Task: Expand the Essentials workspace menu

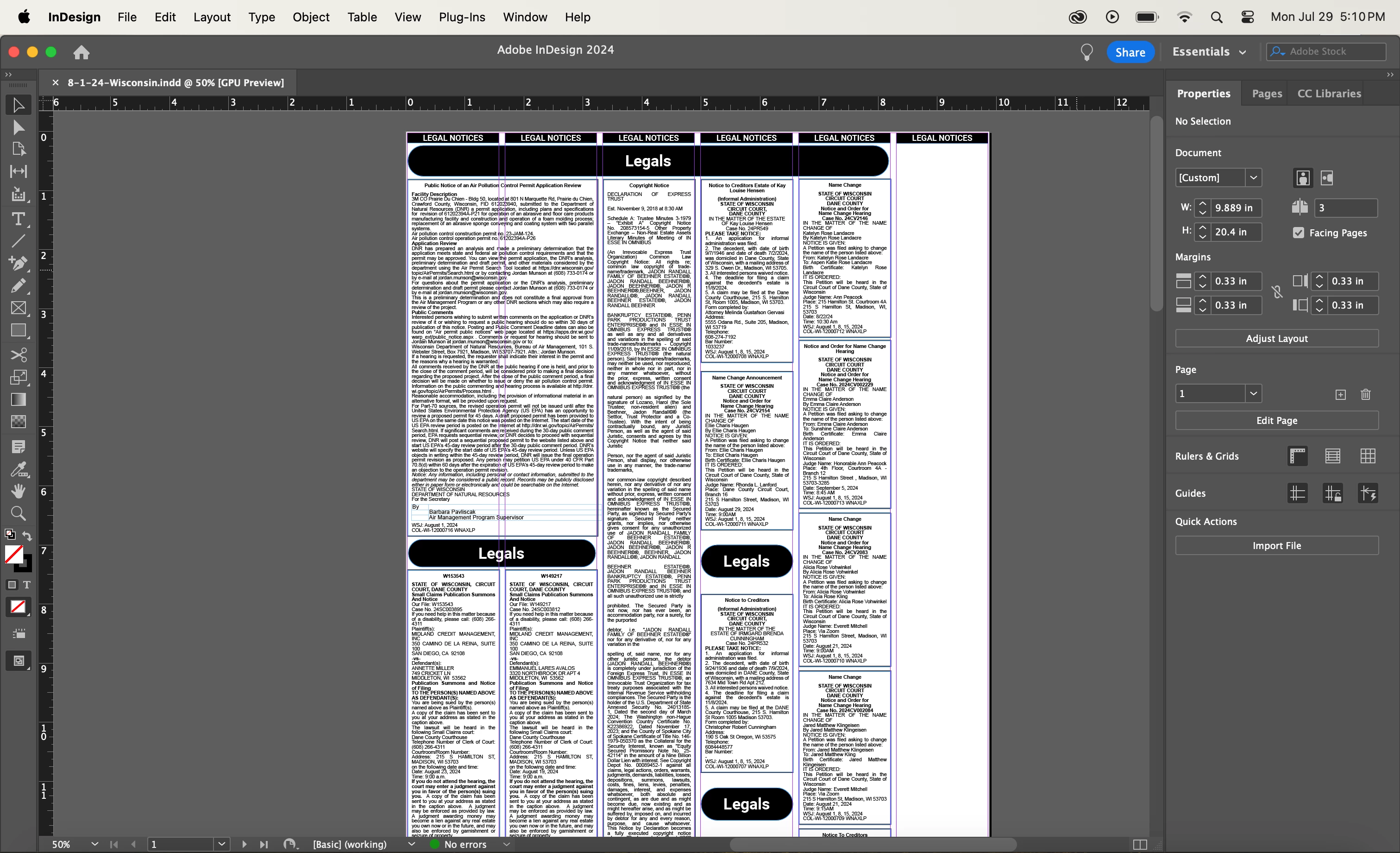Action: pyautogui.click(x=1243, y=52)
